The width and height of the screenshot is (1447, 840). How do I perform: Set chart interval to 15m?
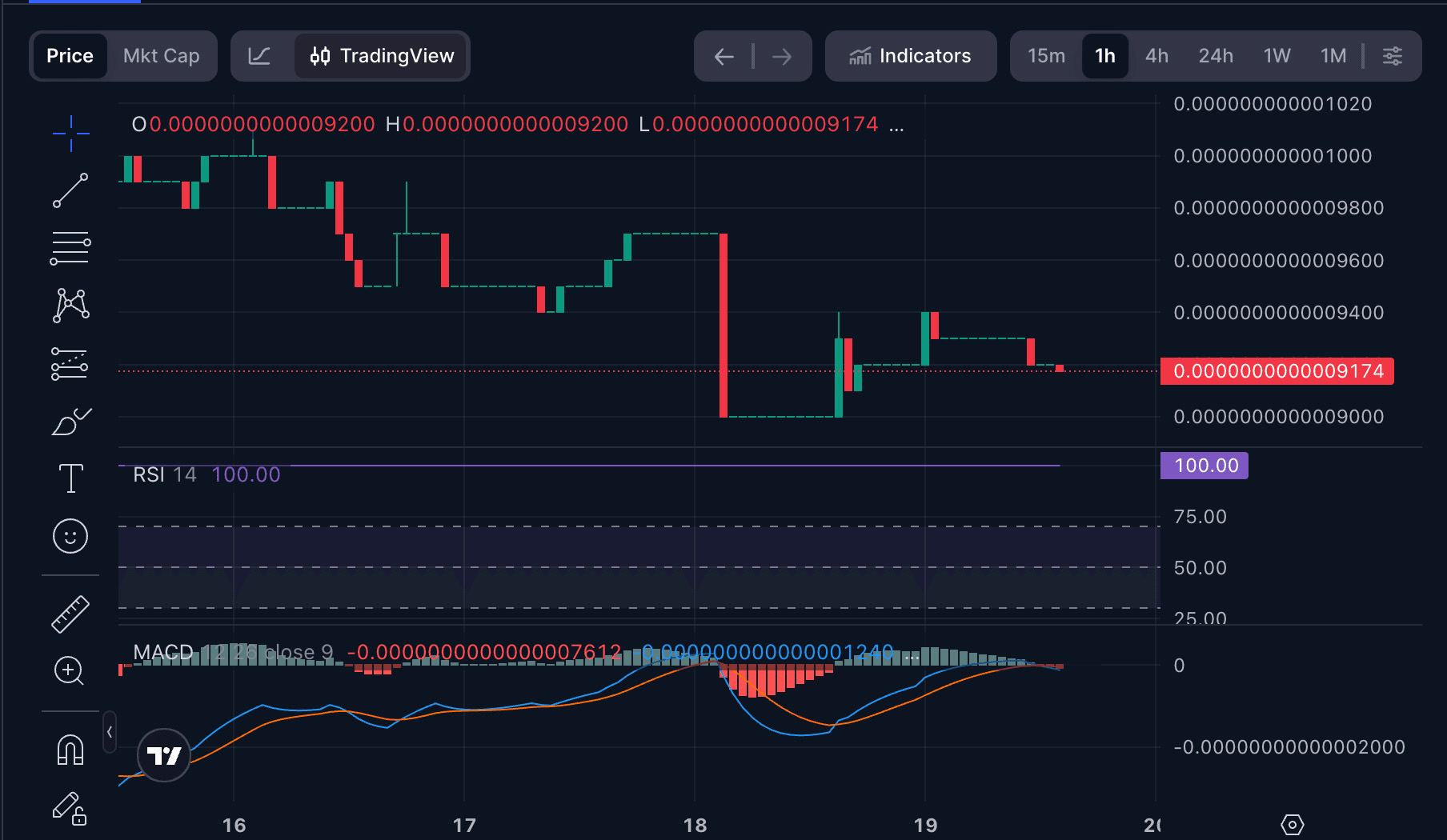tap(1047, 56)
